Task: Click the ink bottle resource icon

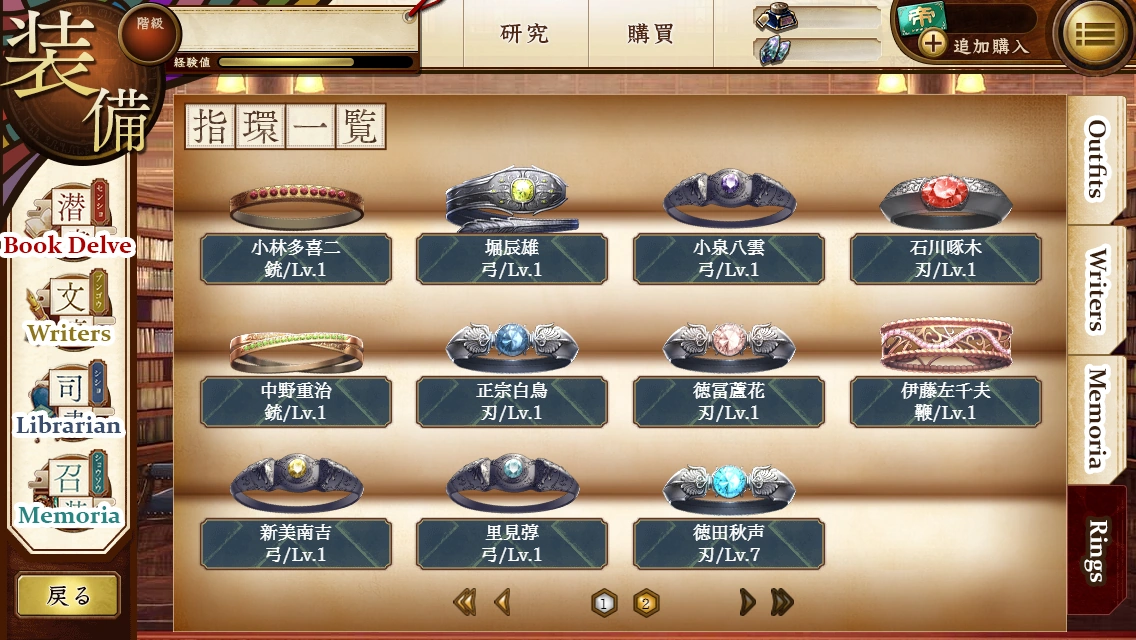Action: coord(776,17)
